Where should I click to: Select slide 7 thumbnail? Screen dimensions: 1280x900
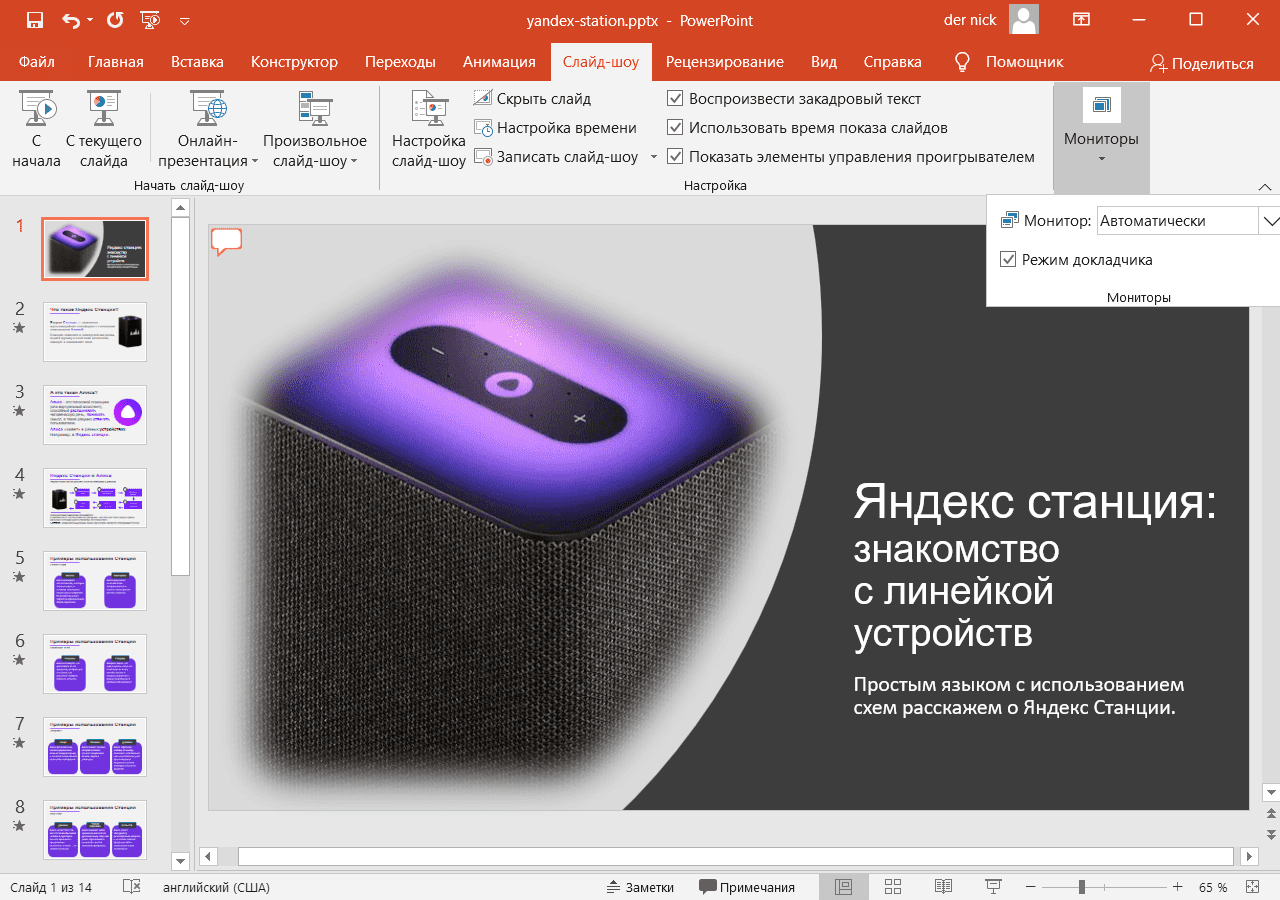coord(95,747)
